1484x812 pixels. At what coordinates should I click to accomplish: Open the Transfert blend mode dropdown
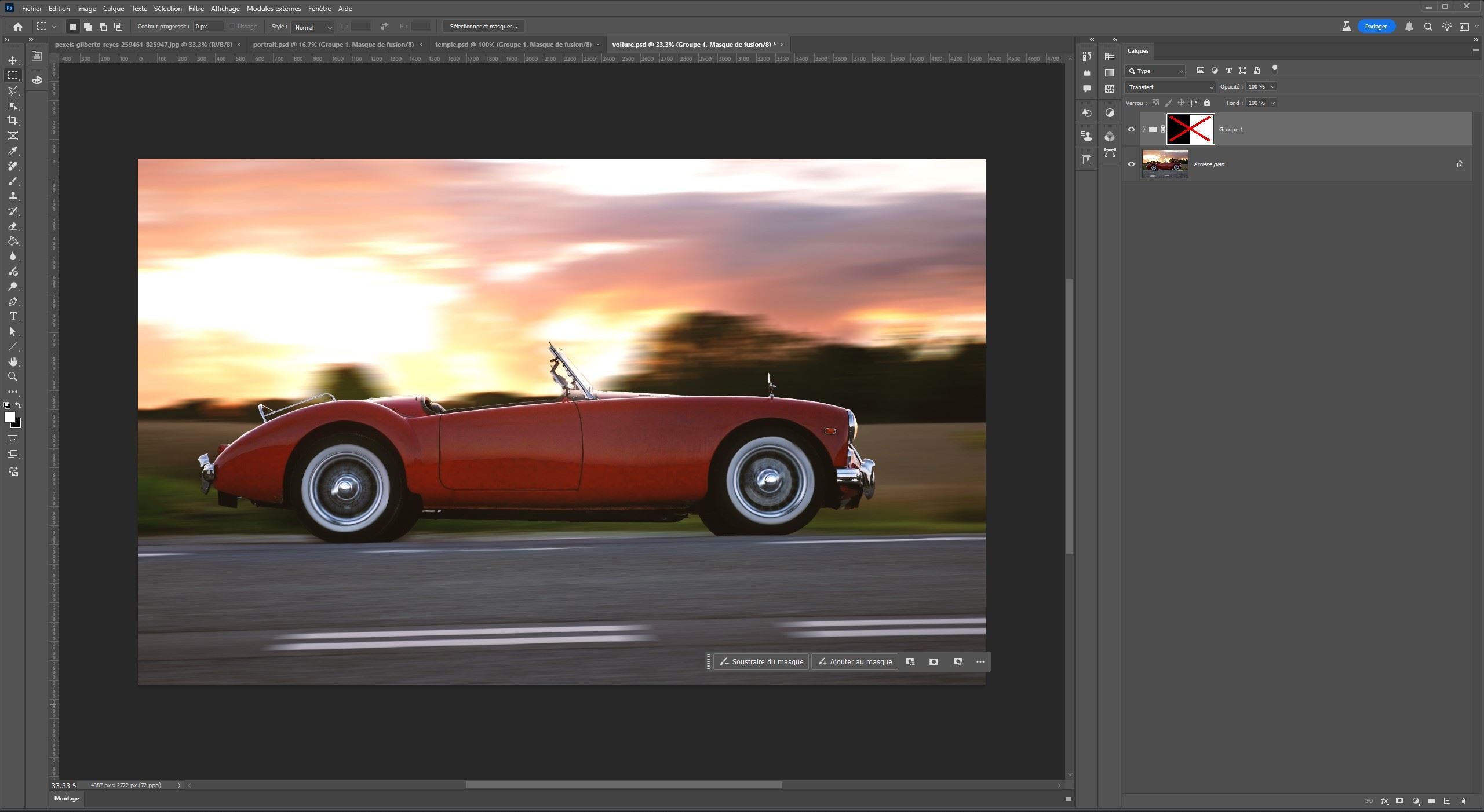[x=1170, y=87]
